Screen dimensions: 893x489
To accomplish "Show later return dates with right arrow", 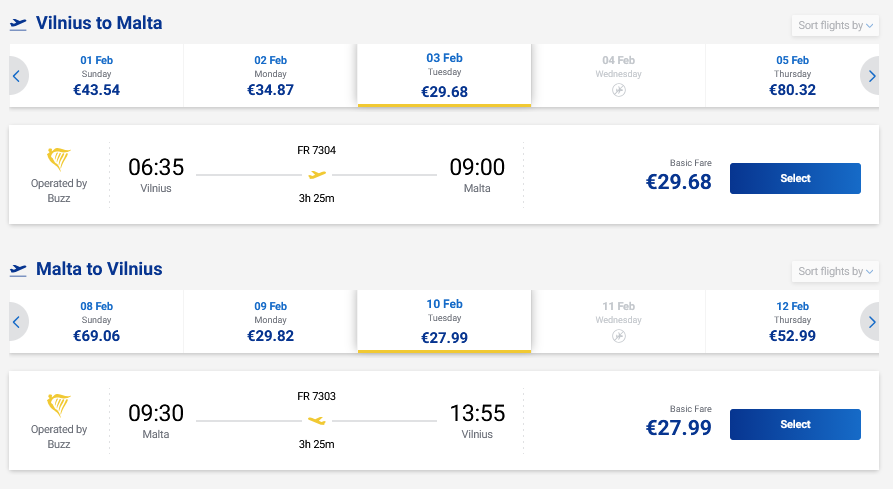I will pos(872,321).
